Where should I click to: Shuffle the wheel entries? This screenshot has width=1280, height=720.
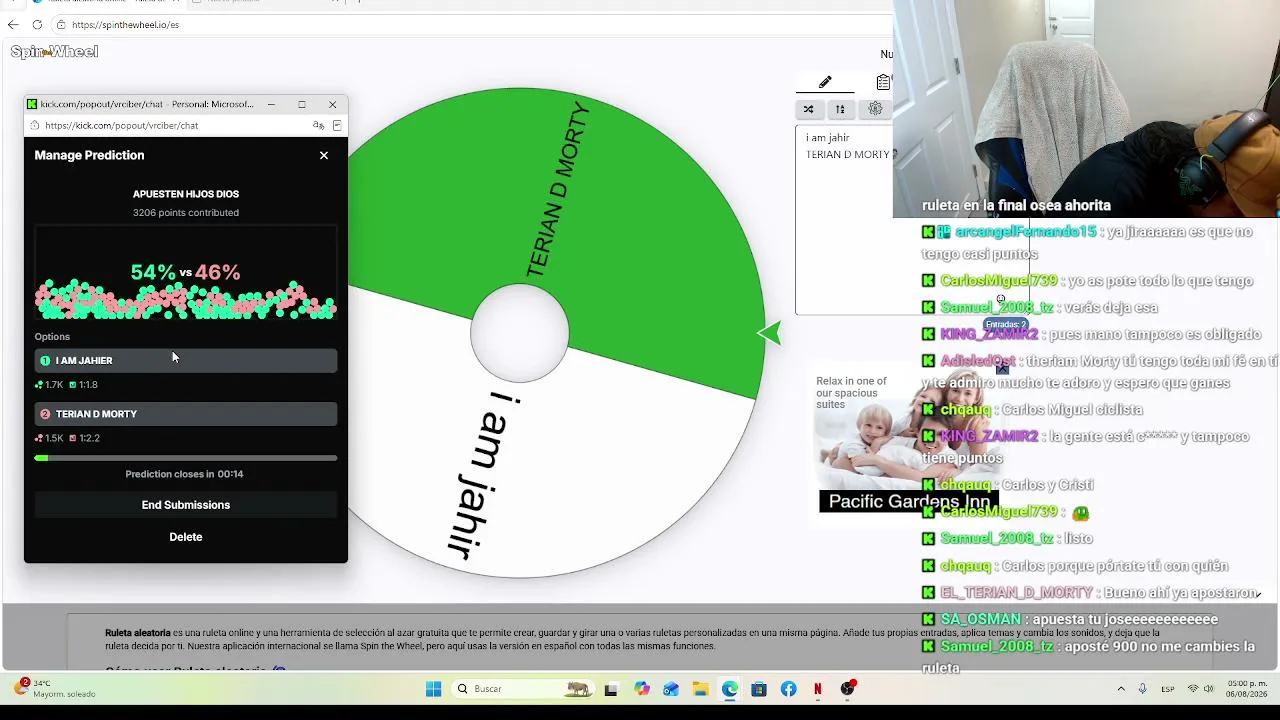tap(808, 109)
